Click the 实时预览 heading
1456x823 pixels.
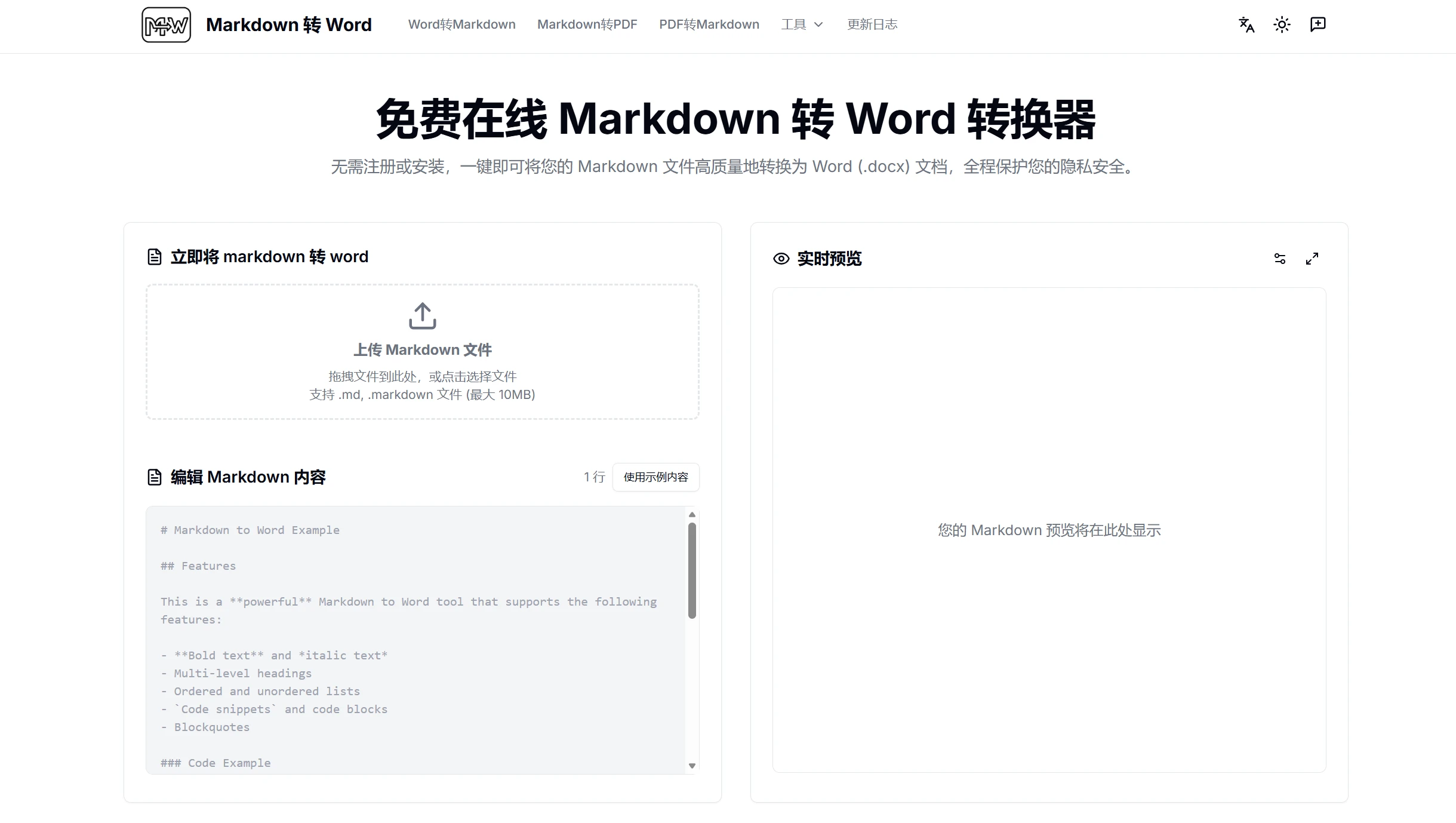830,259
